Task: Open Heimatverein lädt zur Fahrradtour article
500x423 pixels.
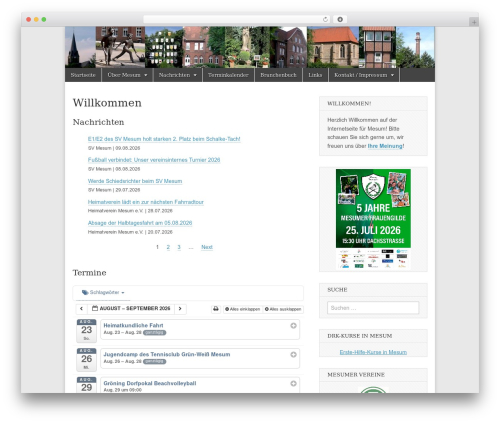Action: click(x=146, y=202)
